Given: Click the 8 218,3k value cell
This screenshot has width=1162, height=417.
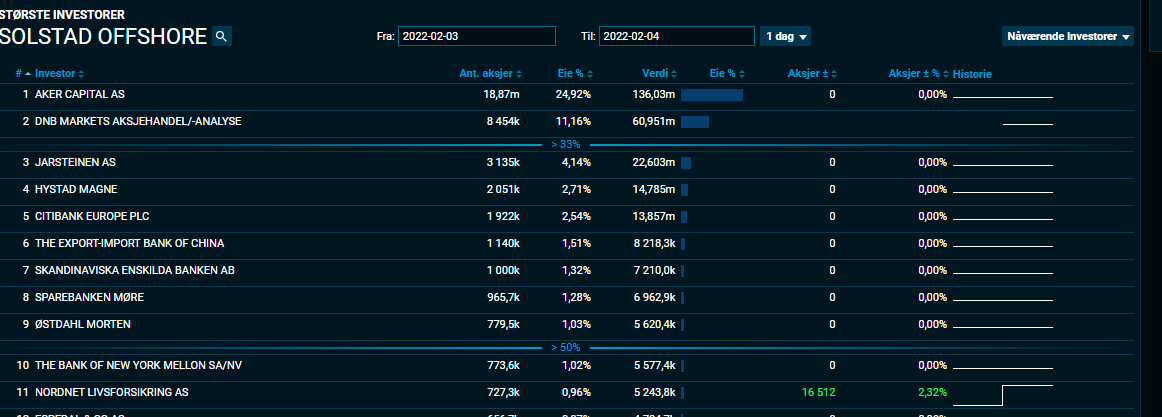Looking at the screenshot, I should click(654, 243).
